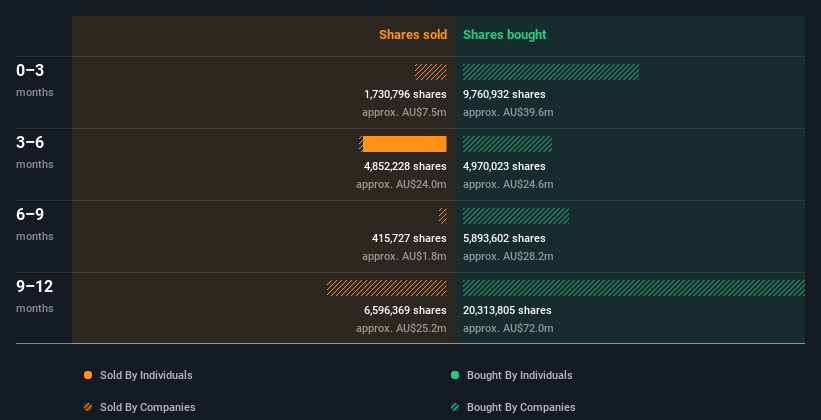The image size is (821, 420).
Task: Click the 3–6 months bought green bar
Action: click(x=507, y=144)
